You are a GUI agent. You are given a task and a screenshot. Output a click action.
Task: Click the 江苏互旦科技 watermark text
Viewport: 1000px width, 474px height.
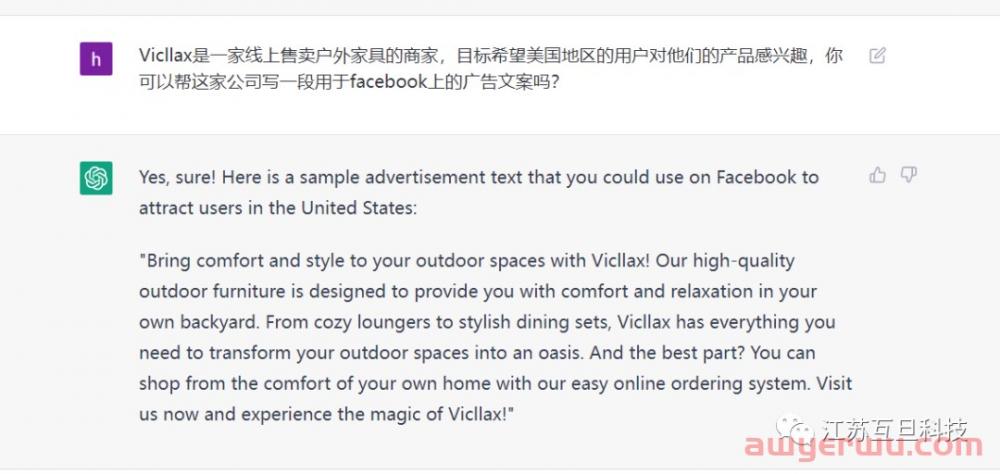(x=895, y=430)
